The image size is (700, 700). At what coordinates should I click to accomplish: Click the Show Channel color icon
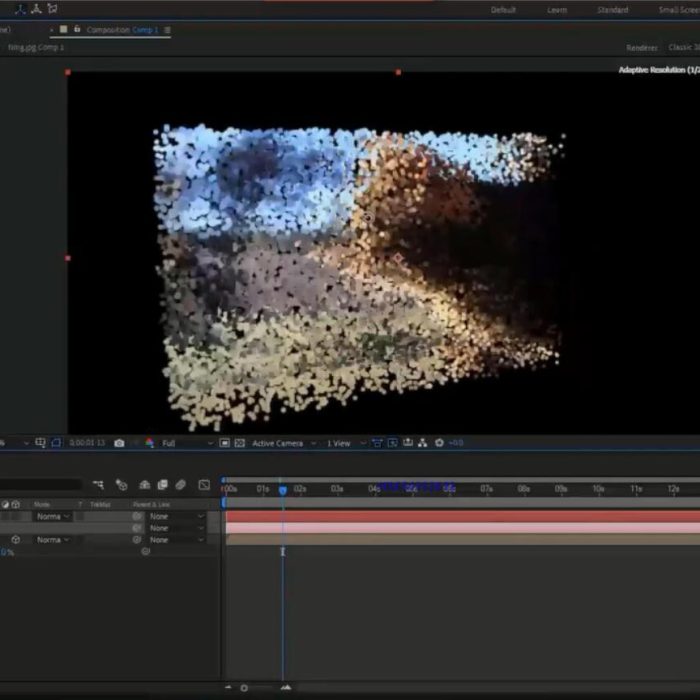click(150, 443)
